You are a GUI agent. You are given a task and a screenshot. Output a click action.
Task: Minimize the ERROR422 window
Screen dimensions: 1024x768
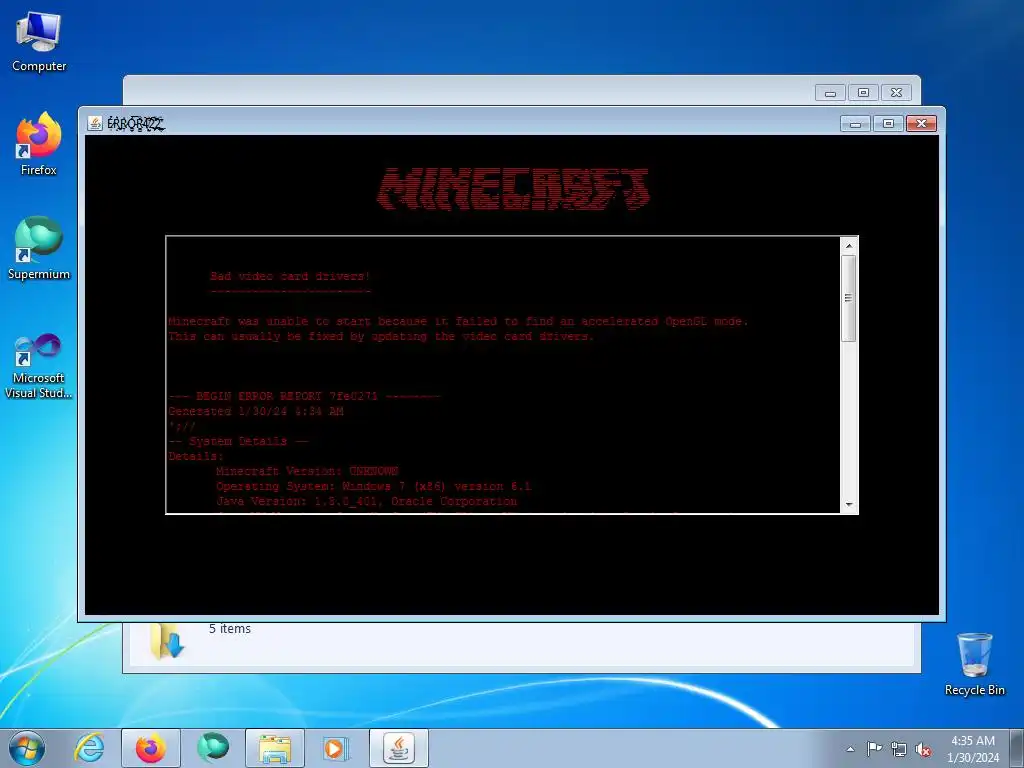pyautogui.click(x=856, y=123)
